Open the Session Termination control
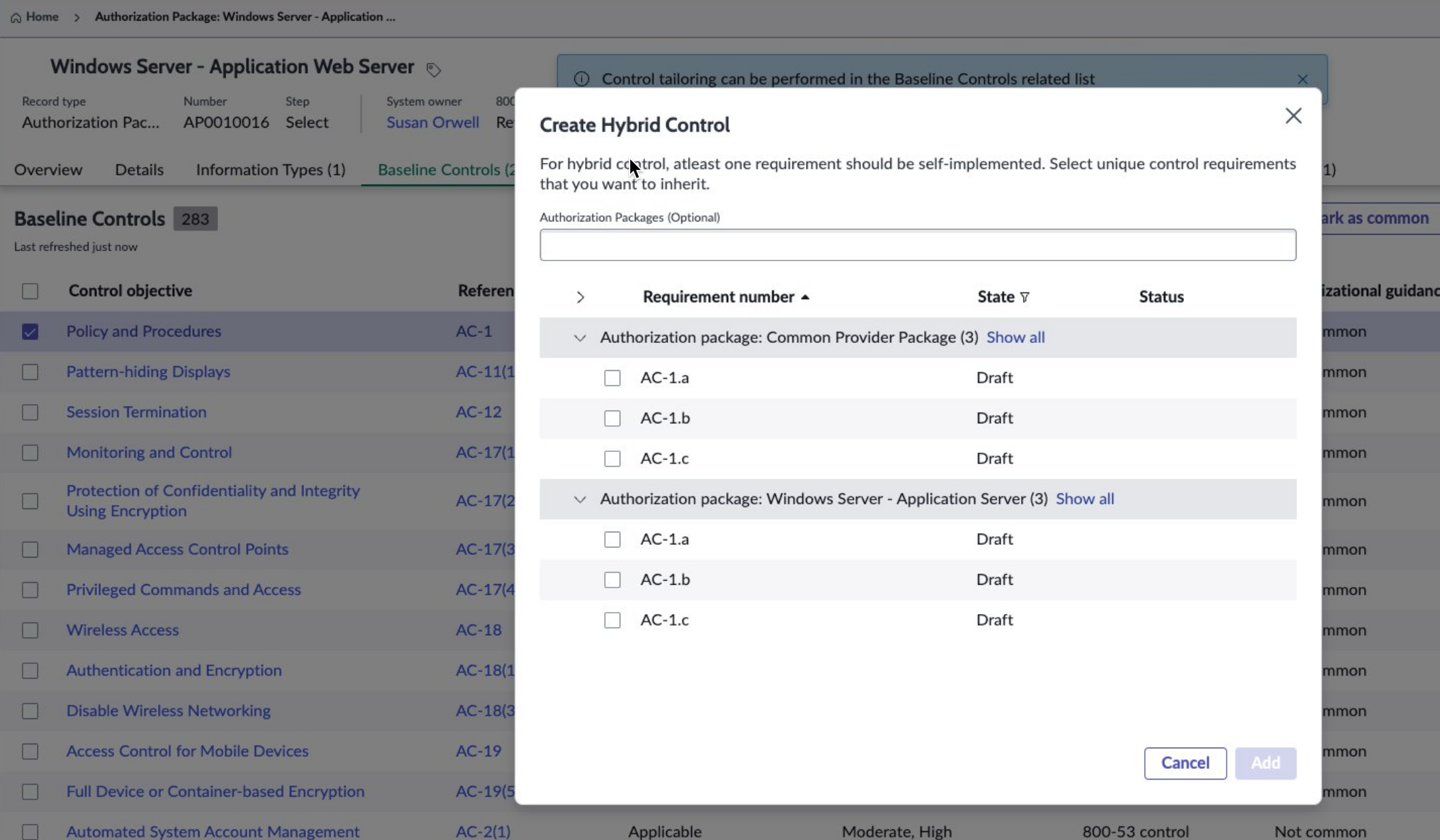The height and width of the screenshot is (840, 1440). click(x=136, y=412)
